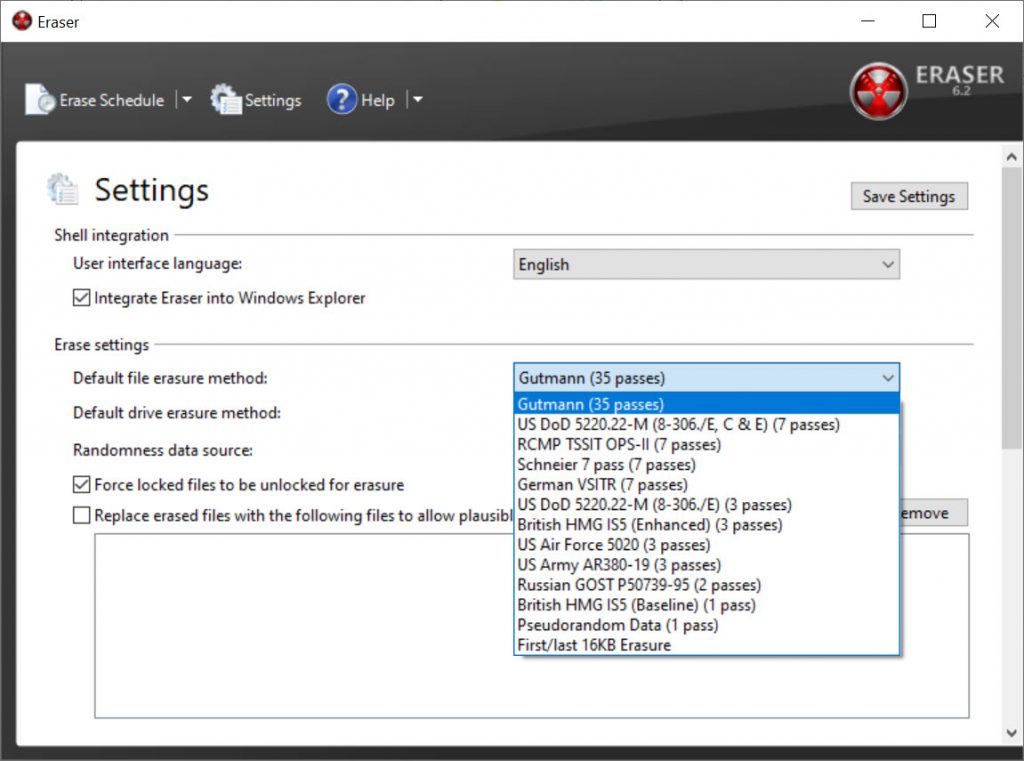Collapse the Default file erasure method combo box
This screenshot has height=761, width=1024.
coord(887,378)
